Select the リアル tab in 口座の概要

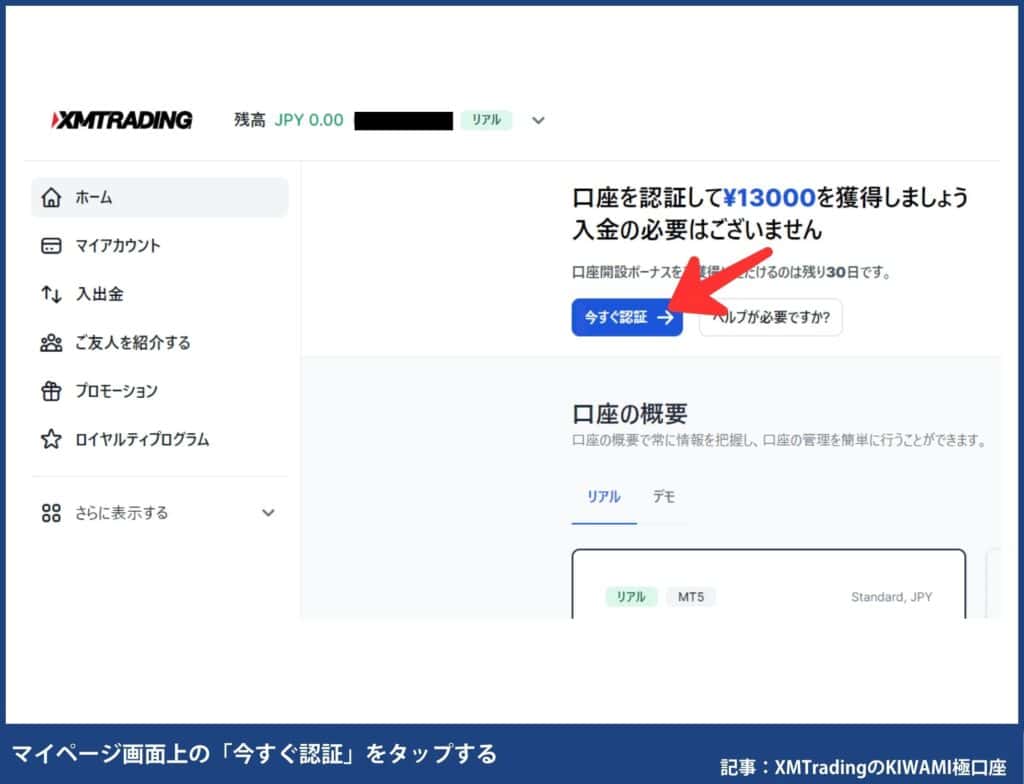click(603, 497)
